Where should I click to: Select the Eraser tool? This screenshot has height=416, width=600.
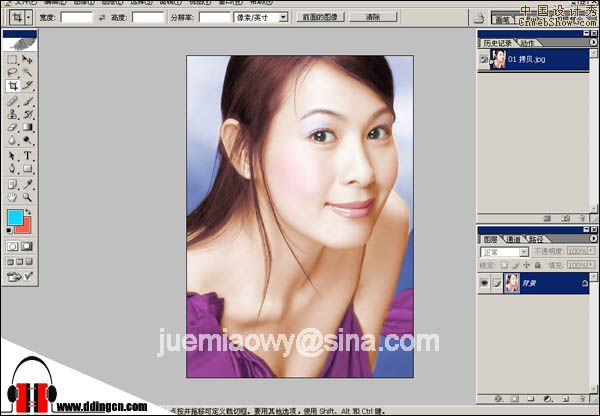pyautogui.click(x=12, y=127)
